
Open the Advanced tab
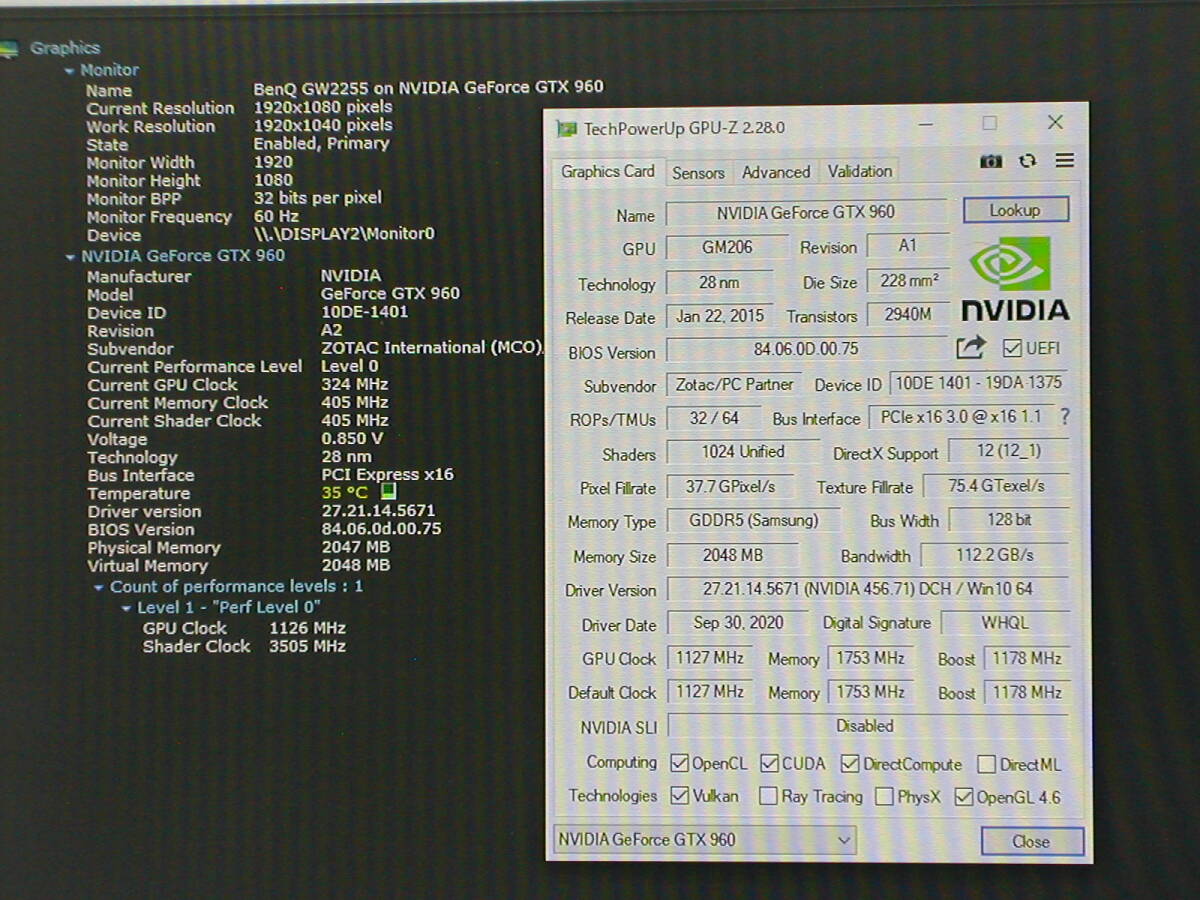coord(776,172)
